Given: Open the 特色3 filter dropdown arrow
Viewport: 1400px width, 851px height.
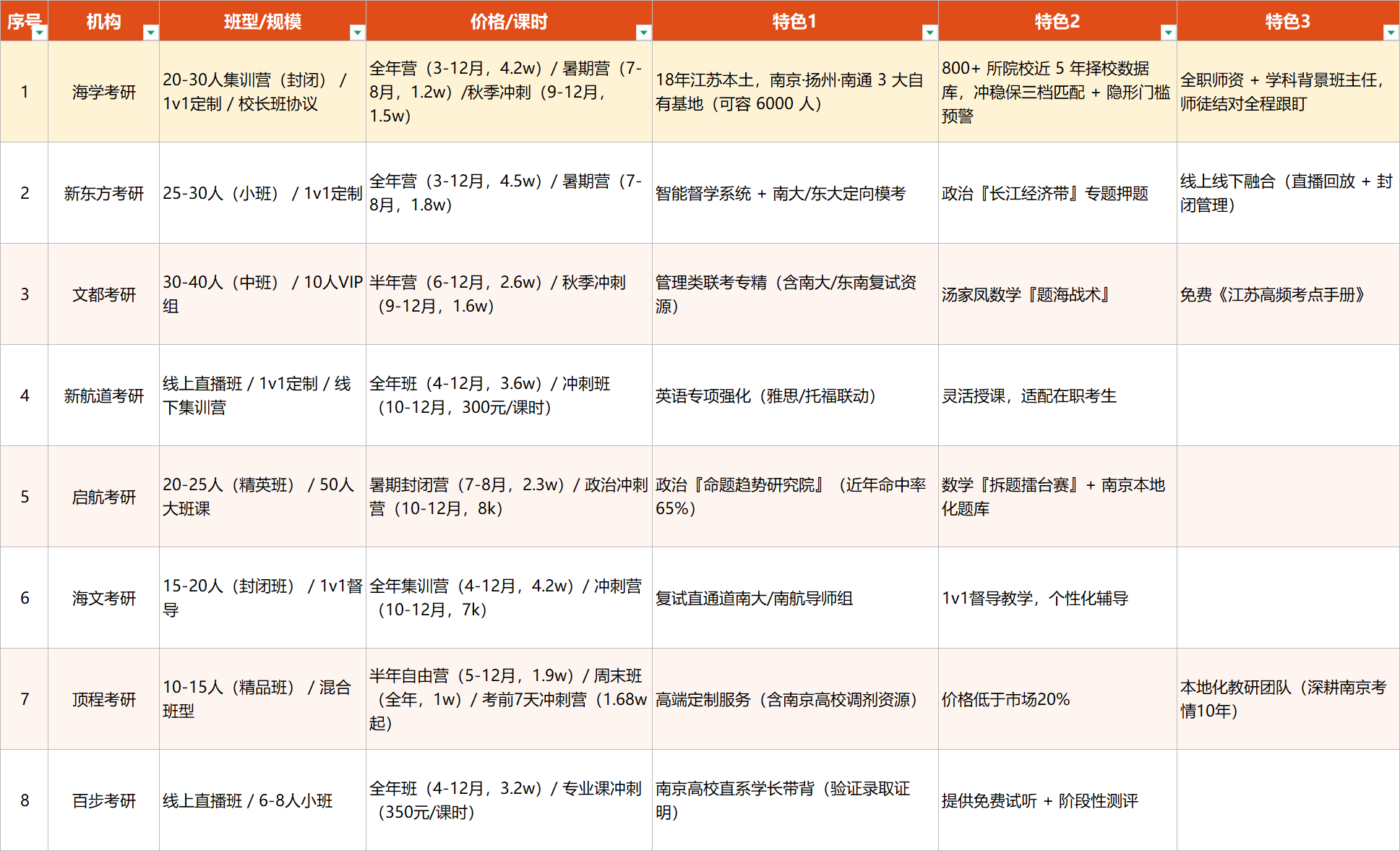Looking at the screenshot, I should (1391, 33).
